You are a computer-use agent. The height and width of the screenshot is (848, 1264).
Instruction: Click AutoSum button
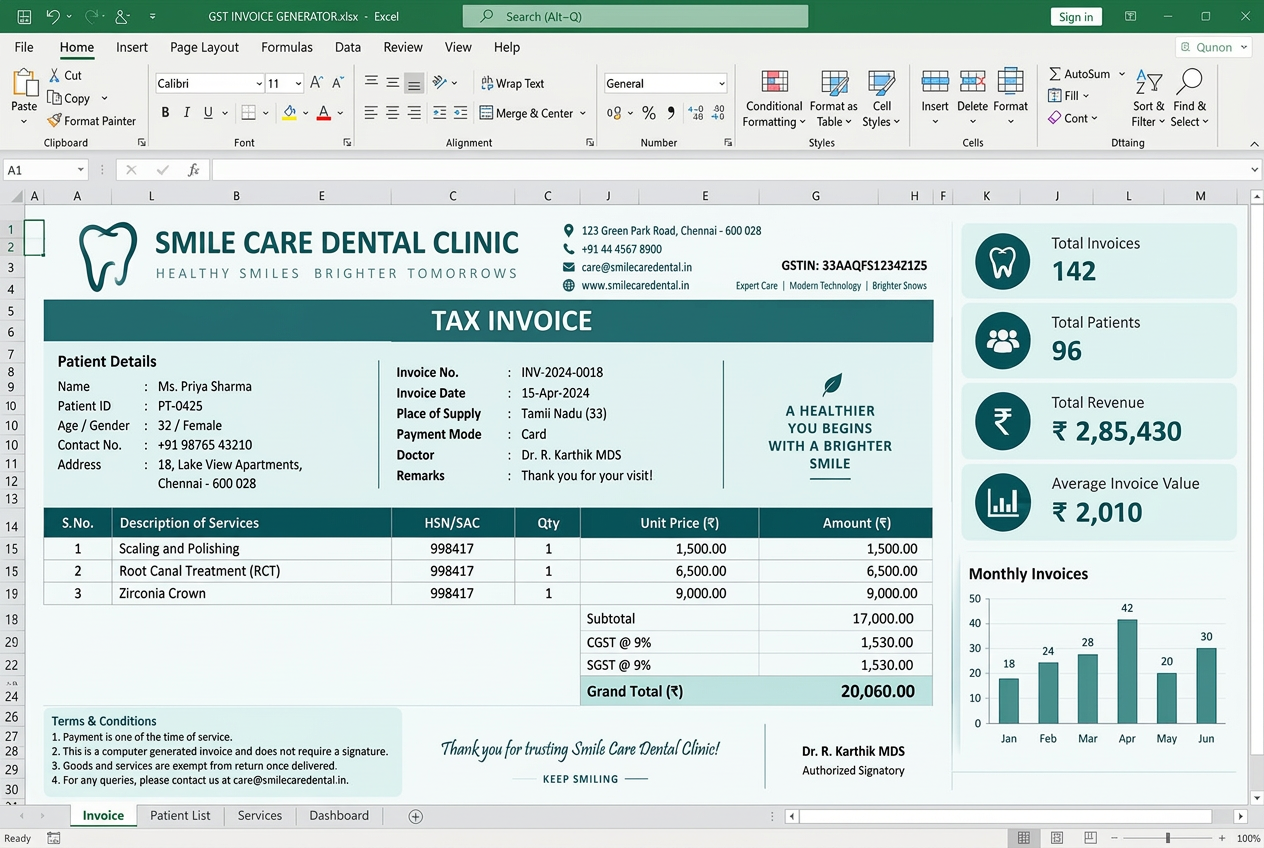(1079, 74)
